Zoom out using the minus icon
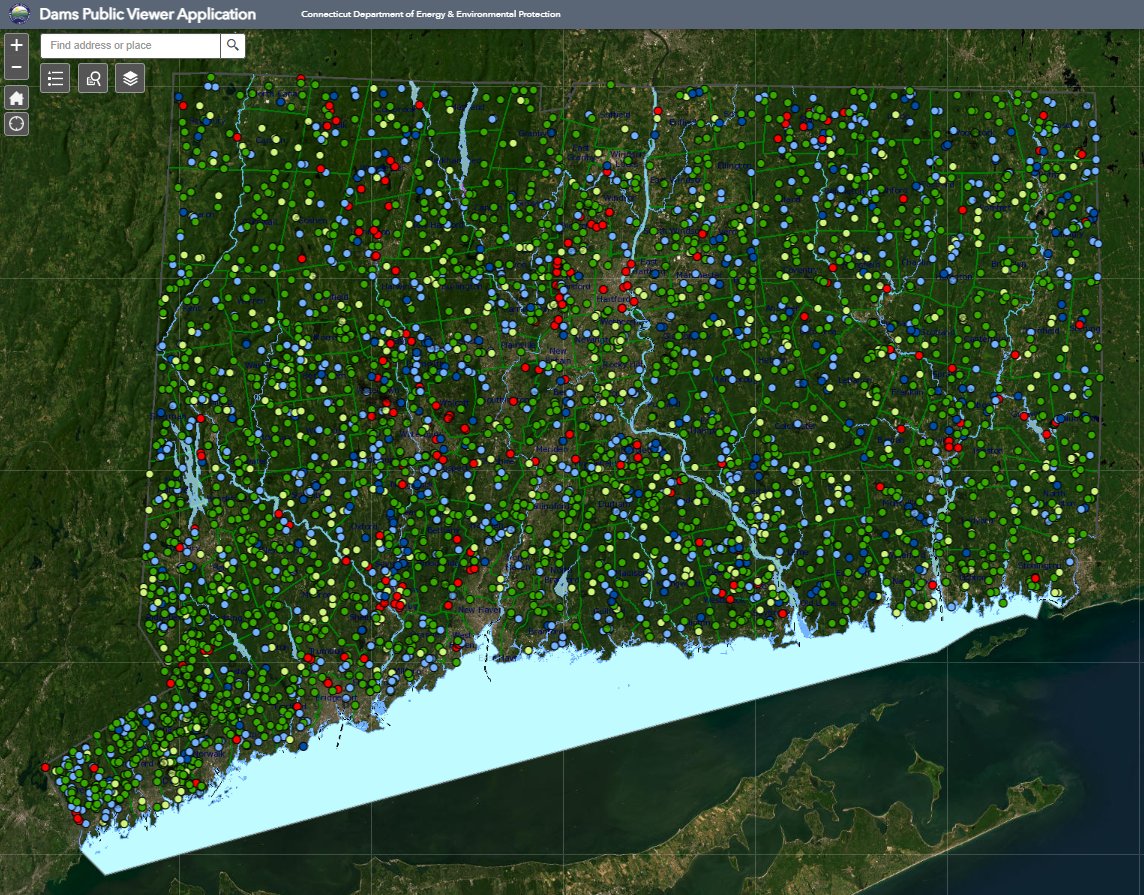The width and height of the screenshot is (1144, 895). pos(16,66)
